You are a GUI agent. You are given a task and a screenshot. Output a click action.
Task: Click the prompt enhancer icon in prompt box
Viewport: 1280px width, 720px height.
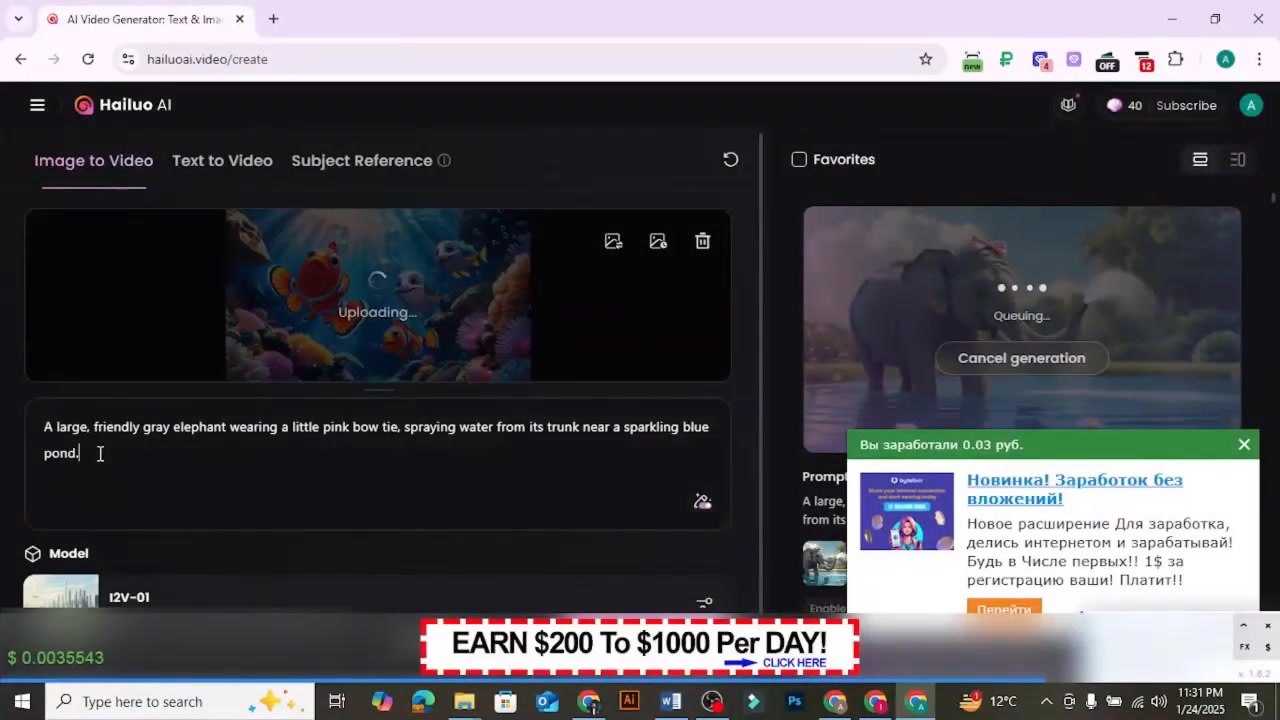click(703, 501)
